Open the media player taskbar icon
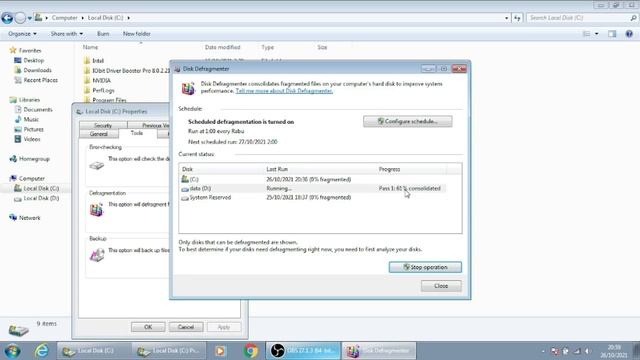640x360 pixels. click(x=220, y=351)
